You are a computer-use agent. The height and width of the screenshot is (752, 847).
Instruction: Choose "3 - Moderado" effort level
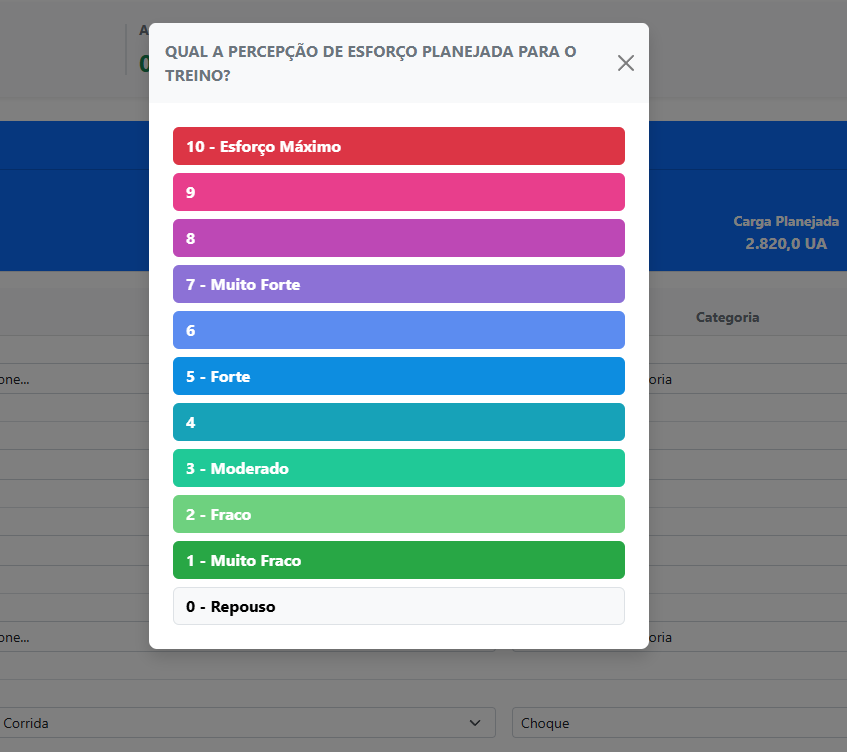[x=398, y=468]
